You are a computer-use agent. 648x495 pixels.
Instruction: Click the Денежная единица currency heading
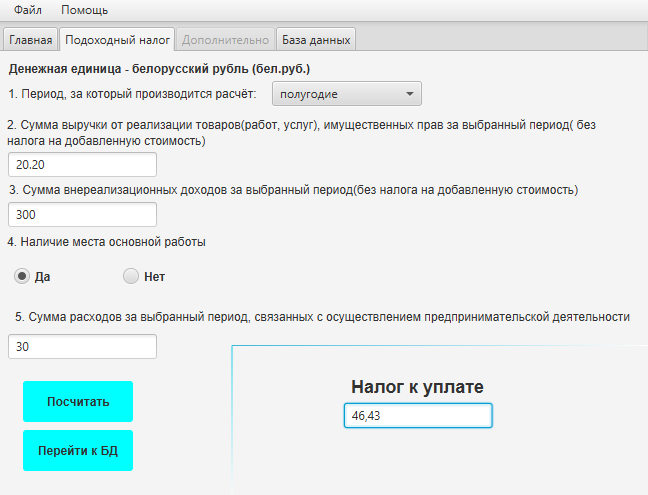[x=159, y=69]
